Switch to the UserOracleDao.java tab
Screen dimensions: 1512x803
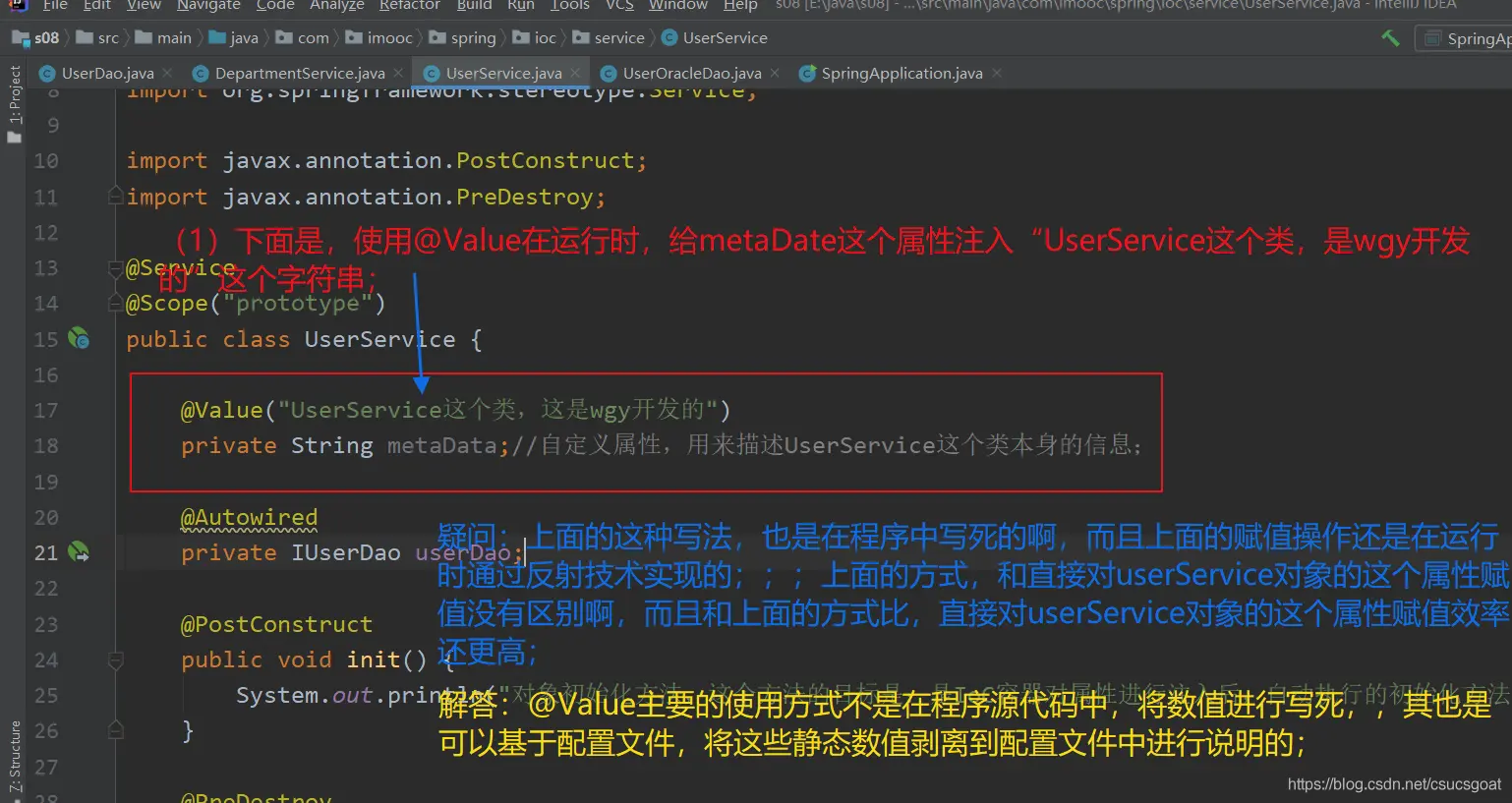point(692,74)
